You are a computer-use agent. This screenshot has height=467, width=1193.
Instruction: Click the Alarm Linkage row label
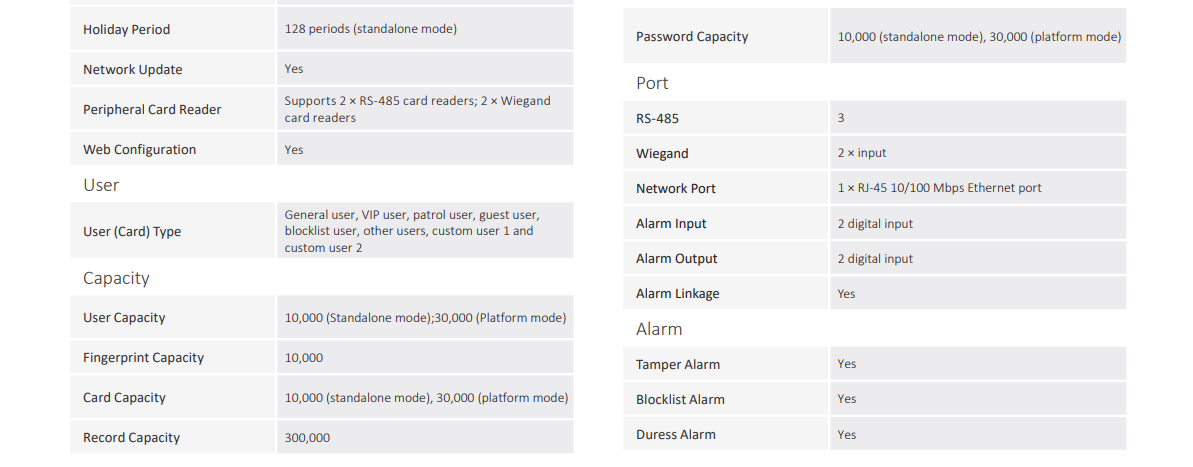click(677, 294)
